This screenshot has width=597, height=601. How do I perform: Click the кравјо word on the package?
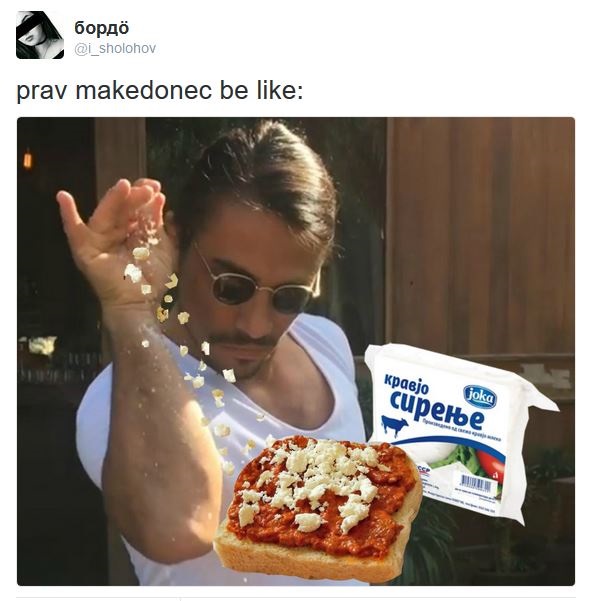coord(406,383)
